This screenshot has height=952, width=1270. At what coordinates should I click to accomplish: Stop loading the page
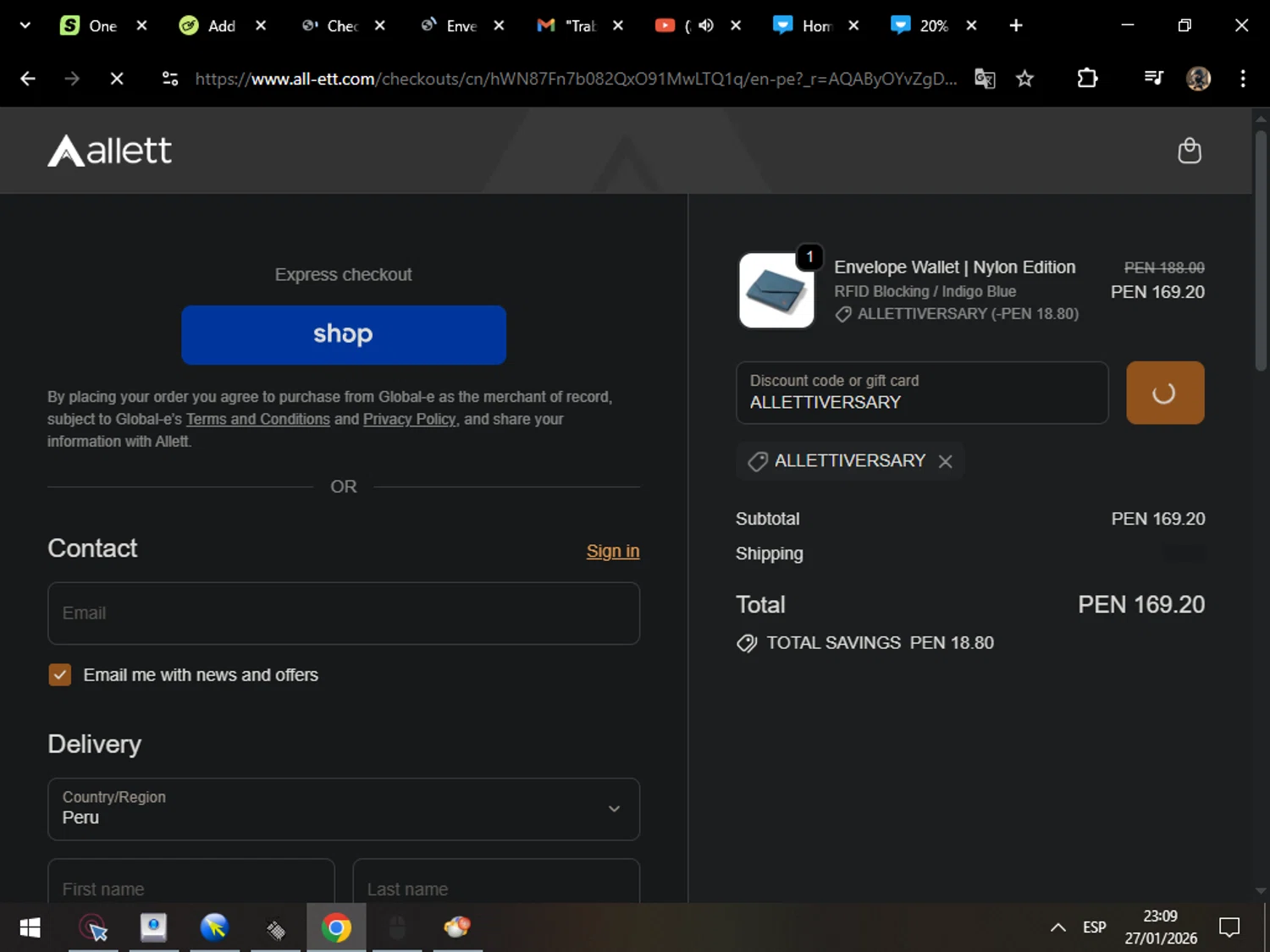(x=117, y=79)
